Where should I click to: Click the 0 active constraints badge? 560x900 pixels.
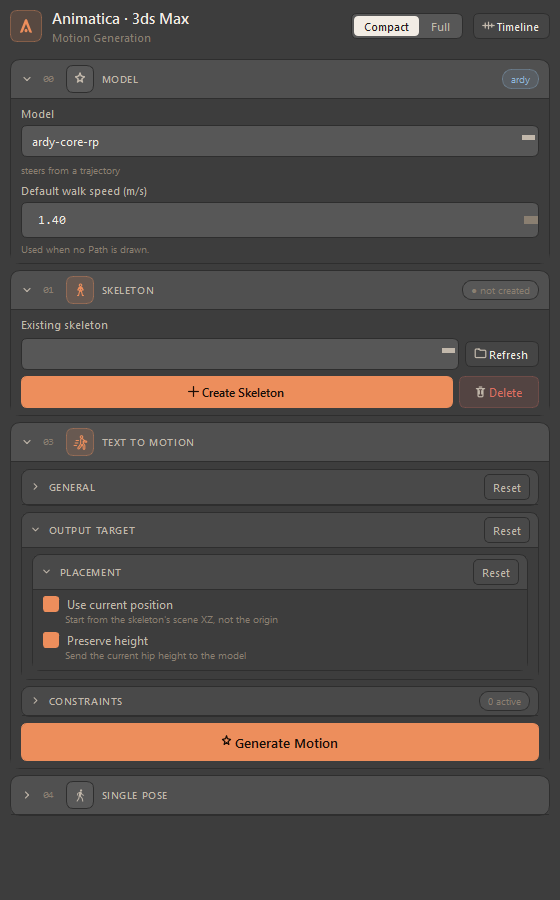point(504,701)
